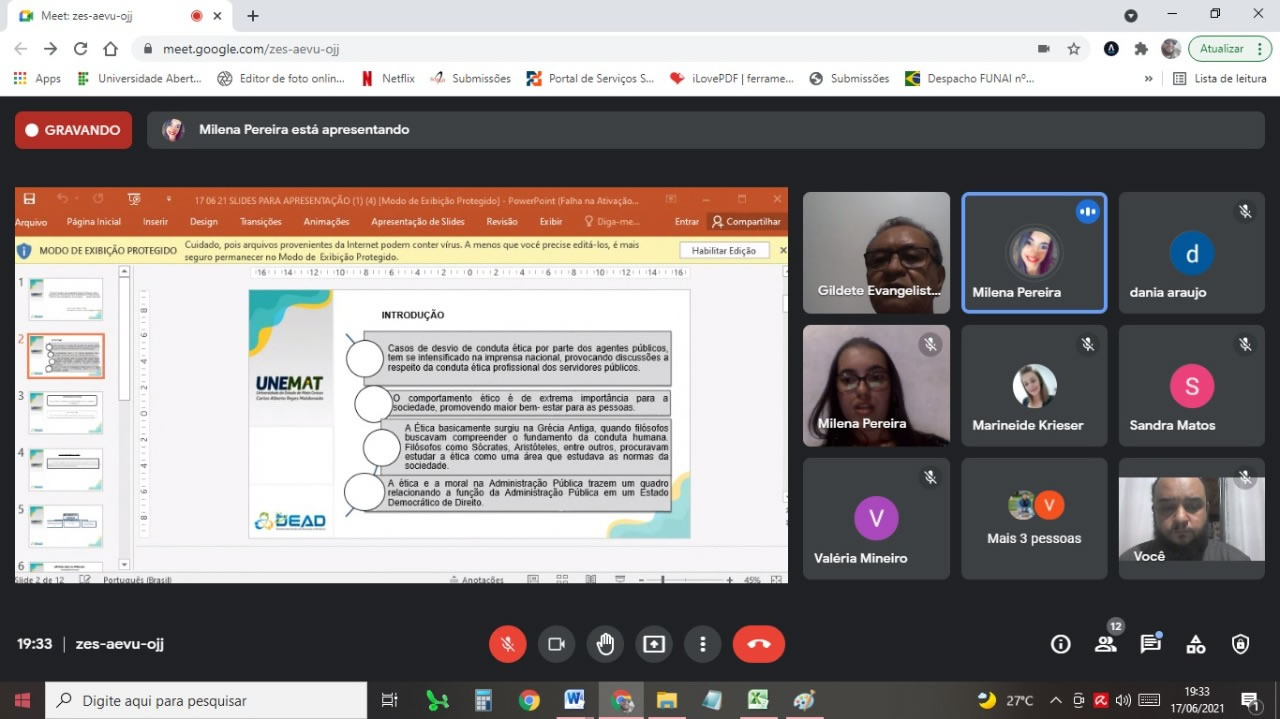Image resolution: width=1280 pixels, height=719 pixels.
Task: Leave the call with red hang-up button
Action: [x=758, y=644]
